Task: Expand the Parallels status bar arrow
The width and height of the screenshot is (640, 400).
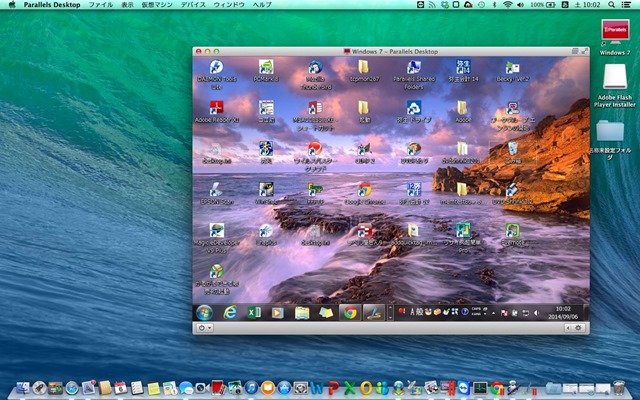Action: coord(568,328)
